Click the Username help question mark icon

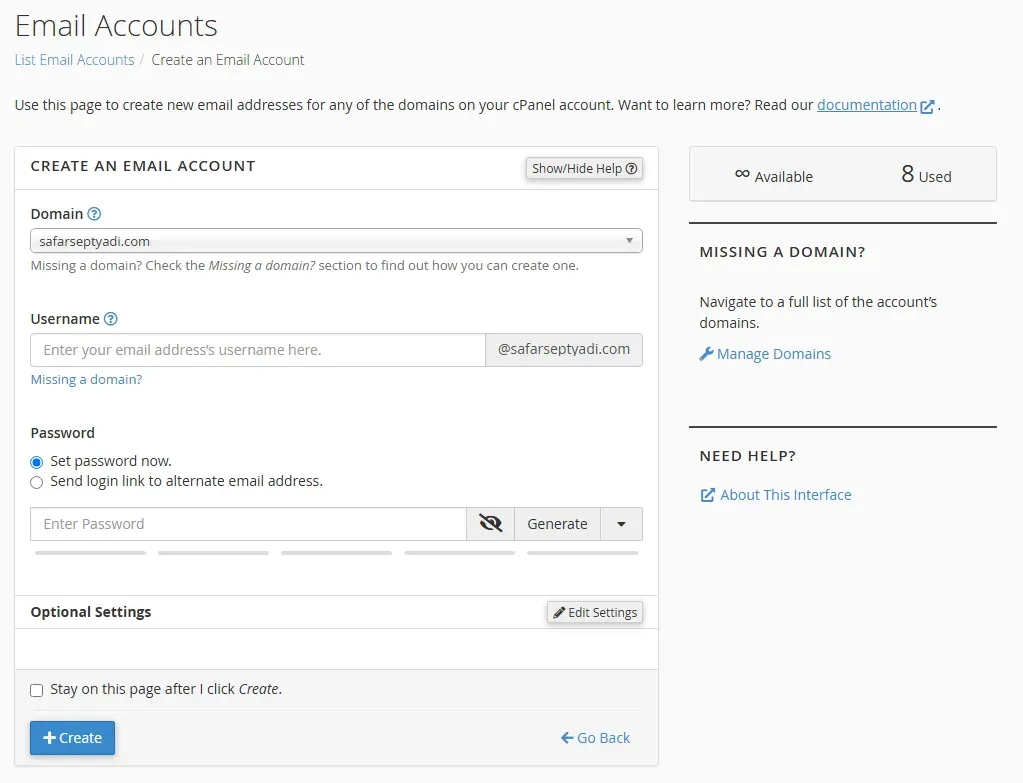(x=111, y=319)
